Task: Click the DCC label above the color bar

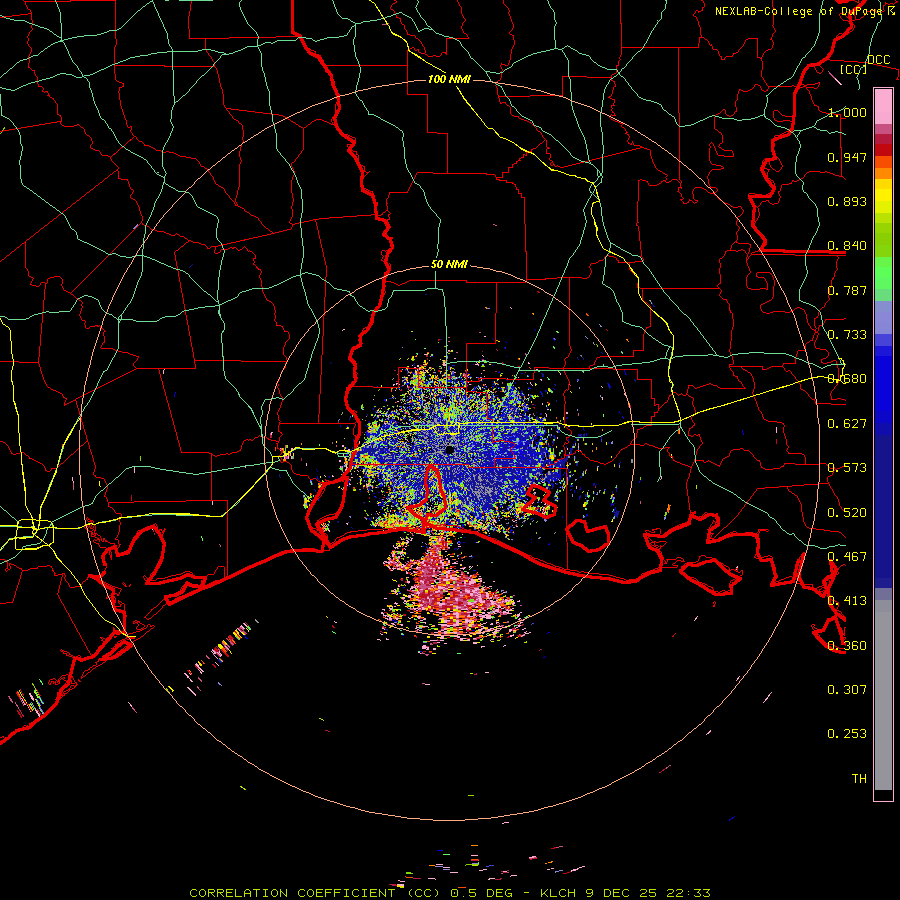Action: click(x=878, y=60)
